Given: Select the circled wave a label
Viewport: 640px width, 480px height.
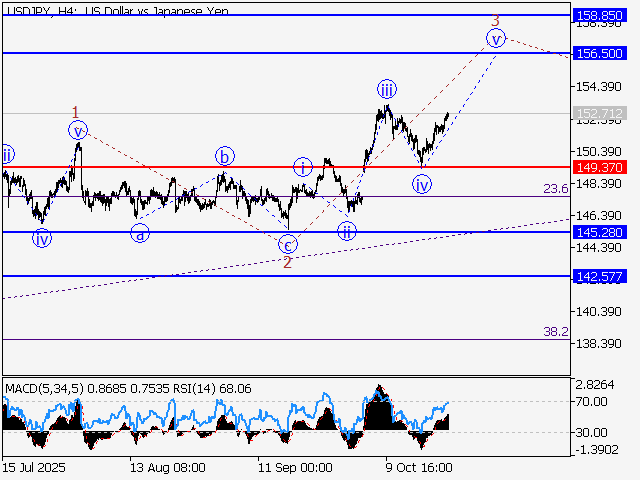Looking at the screenshot, I should coord(140,233).
